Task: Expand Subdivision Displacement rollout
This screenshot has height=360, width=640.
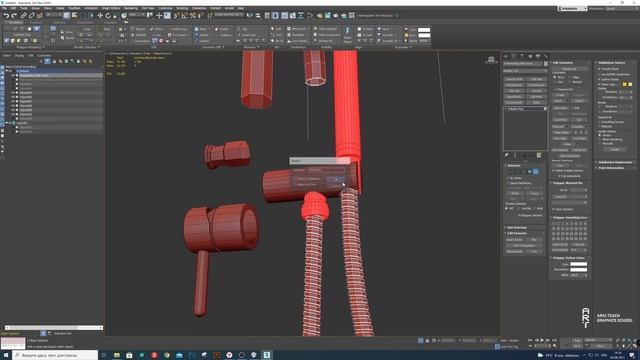Action: tap(615, 162)
